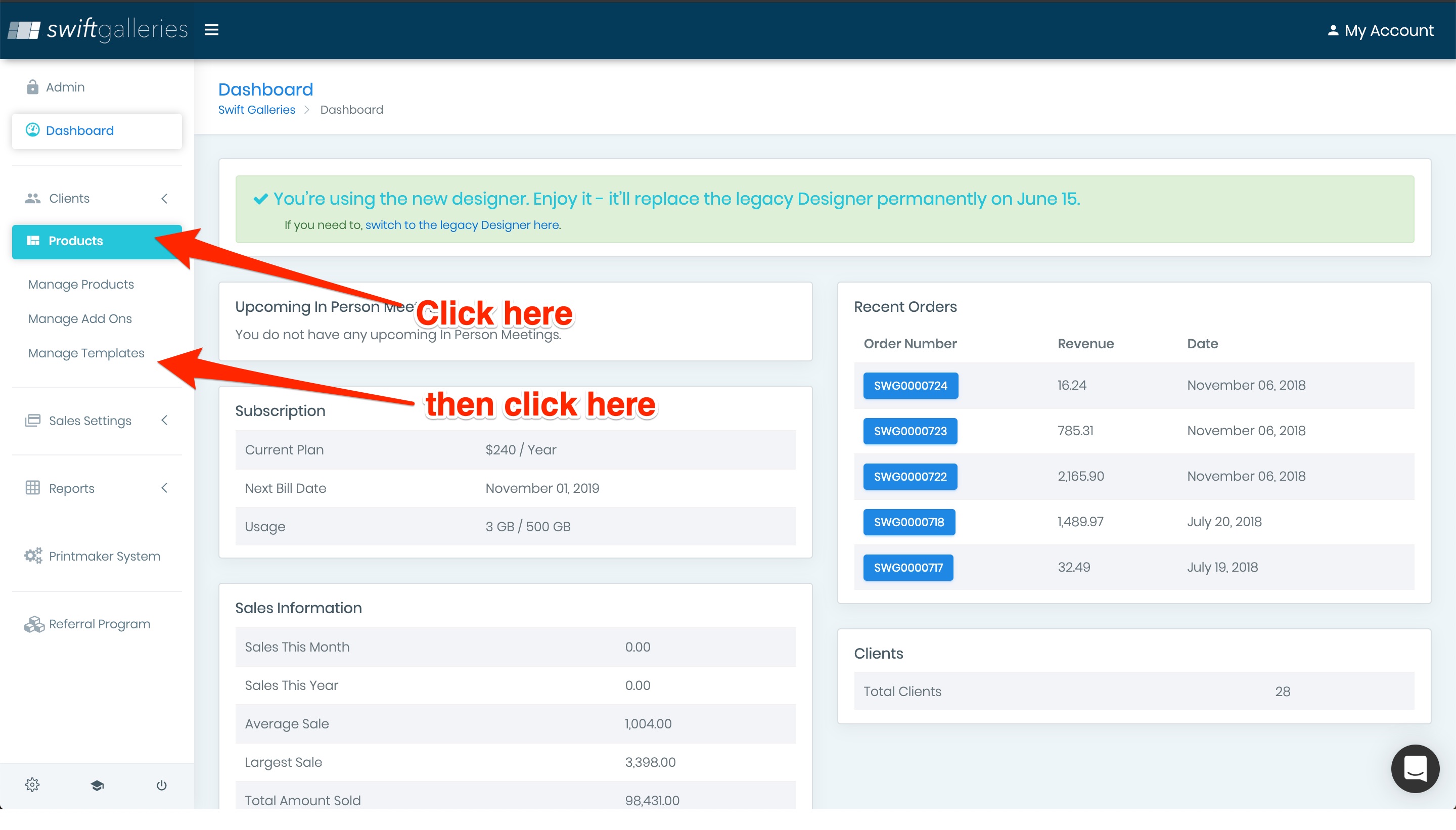Click the 2,165.90 revenue value

[1081, 476]
